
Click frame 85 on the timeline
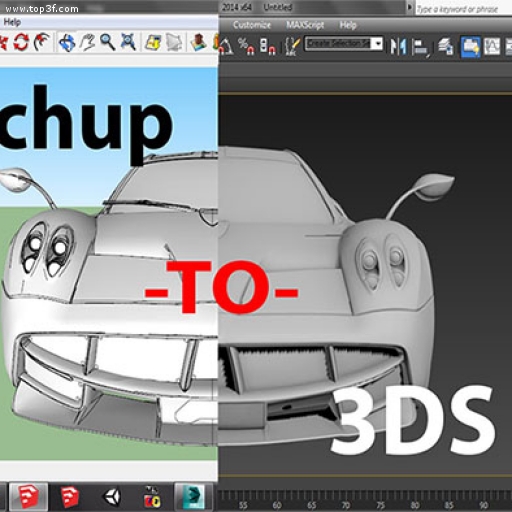[x=449, y=505]
